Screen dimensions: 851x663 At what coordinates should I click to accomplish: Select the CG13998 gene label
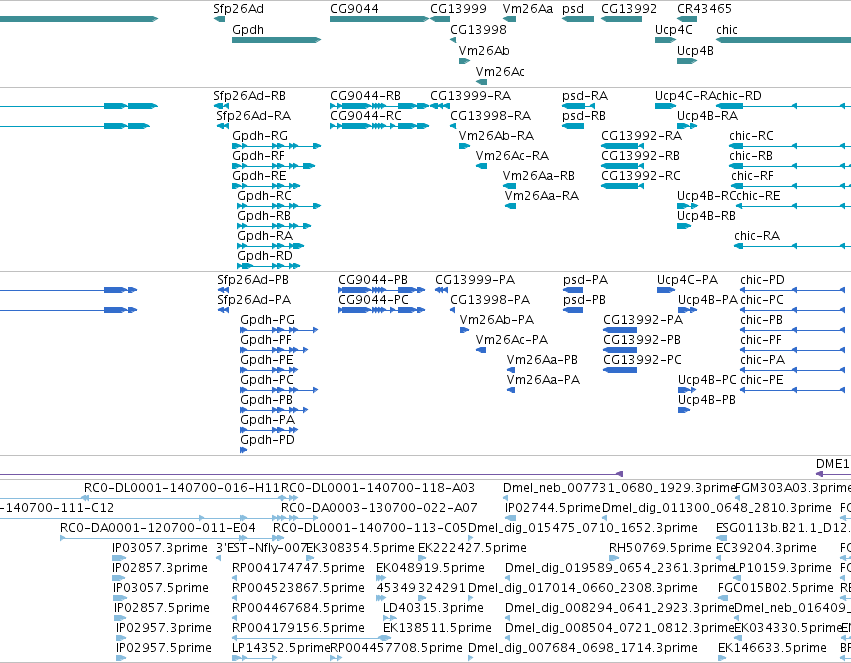(478, 30)
